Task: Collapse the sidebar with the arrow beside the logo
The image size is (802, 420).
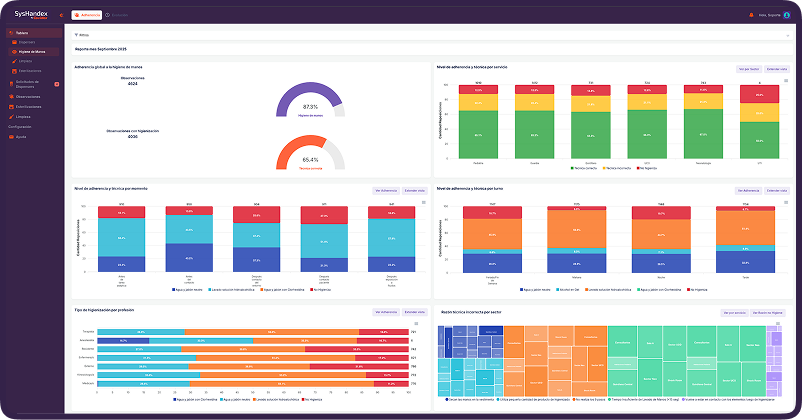Action: tap(61, 15)
